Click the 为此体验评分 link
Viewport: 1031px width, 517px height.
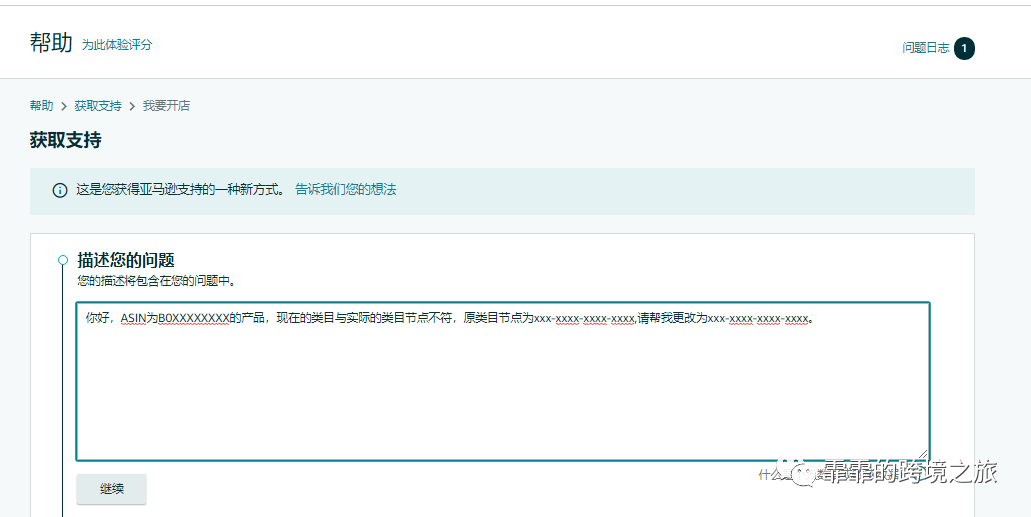tap(116, 45)
